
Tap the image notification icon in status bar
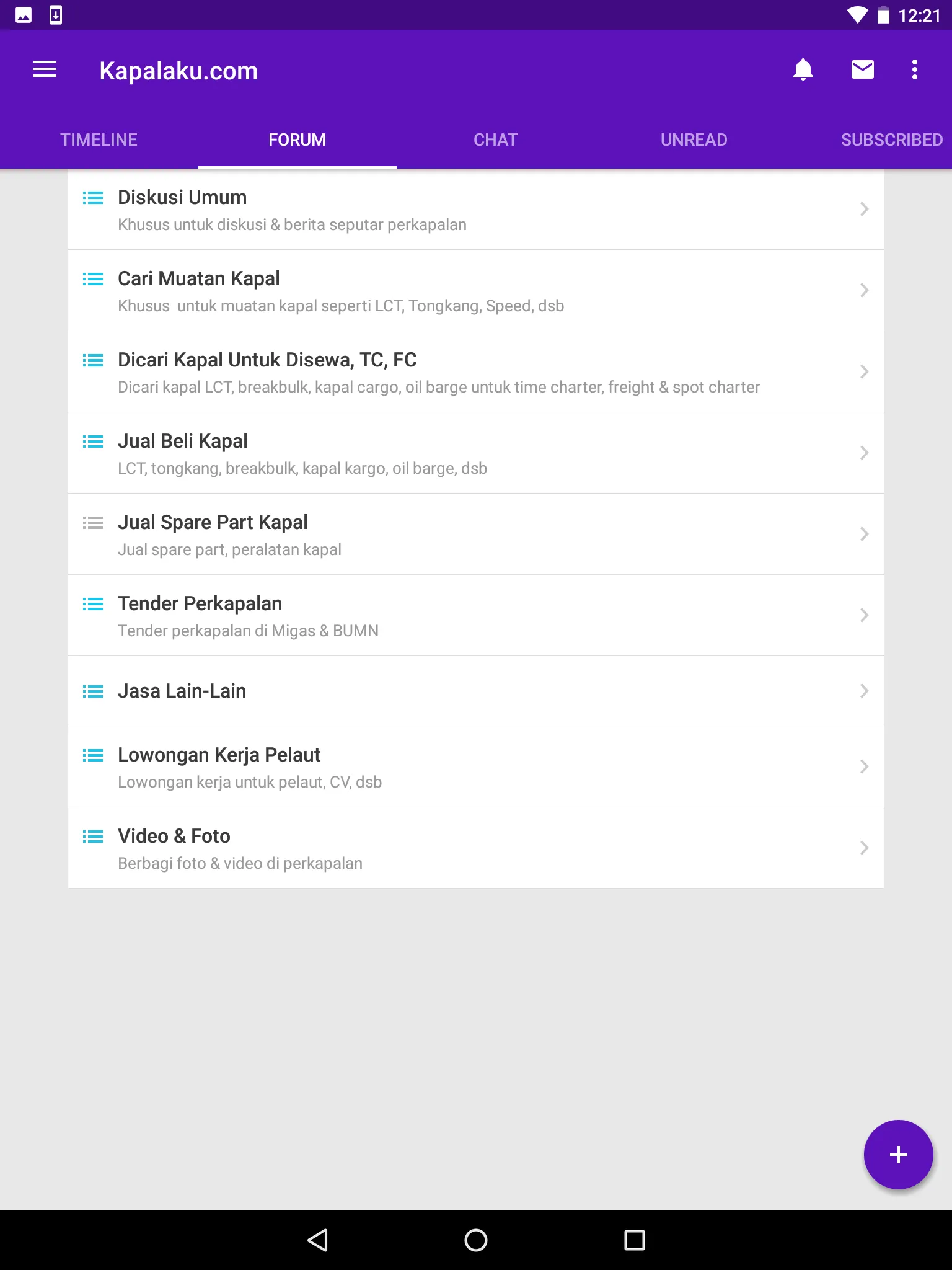24,15
